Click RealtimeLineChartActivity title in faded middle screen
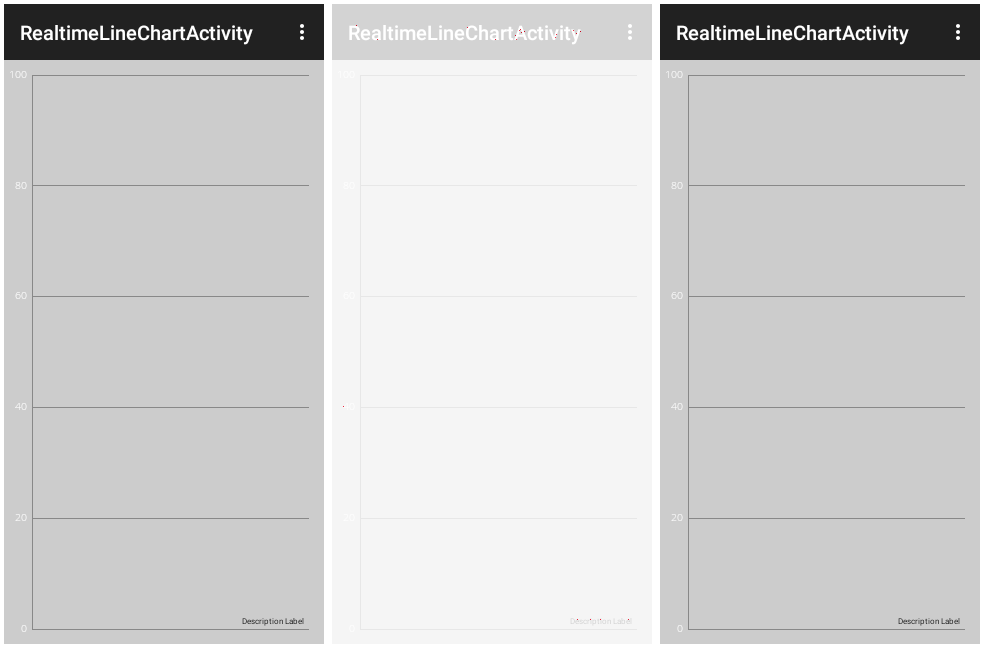The height and width of the screenshot is (648, 984). pyautogui.click(x=464, y=33)
